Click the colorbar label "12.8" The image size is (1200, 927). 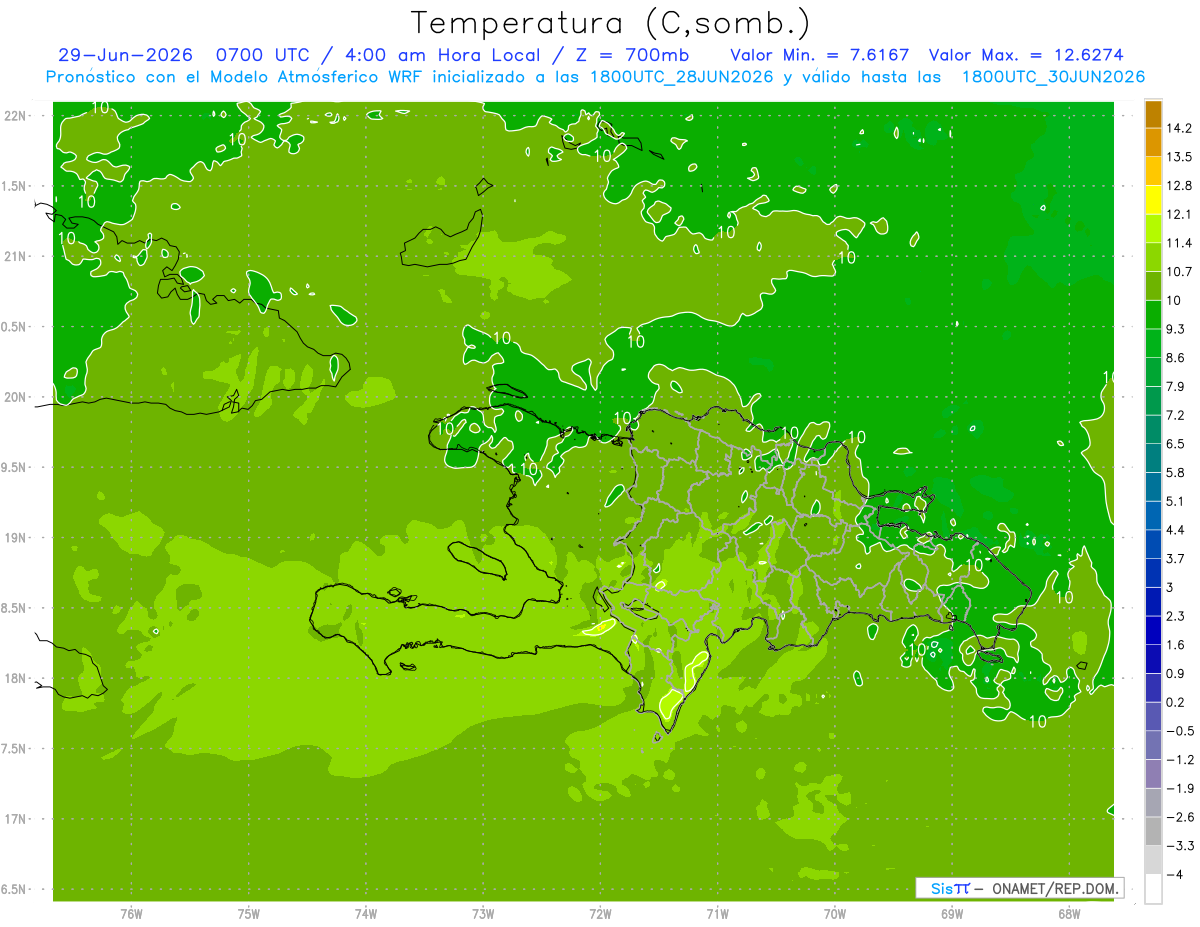pos(1179,186)
